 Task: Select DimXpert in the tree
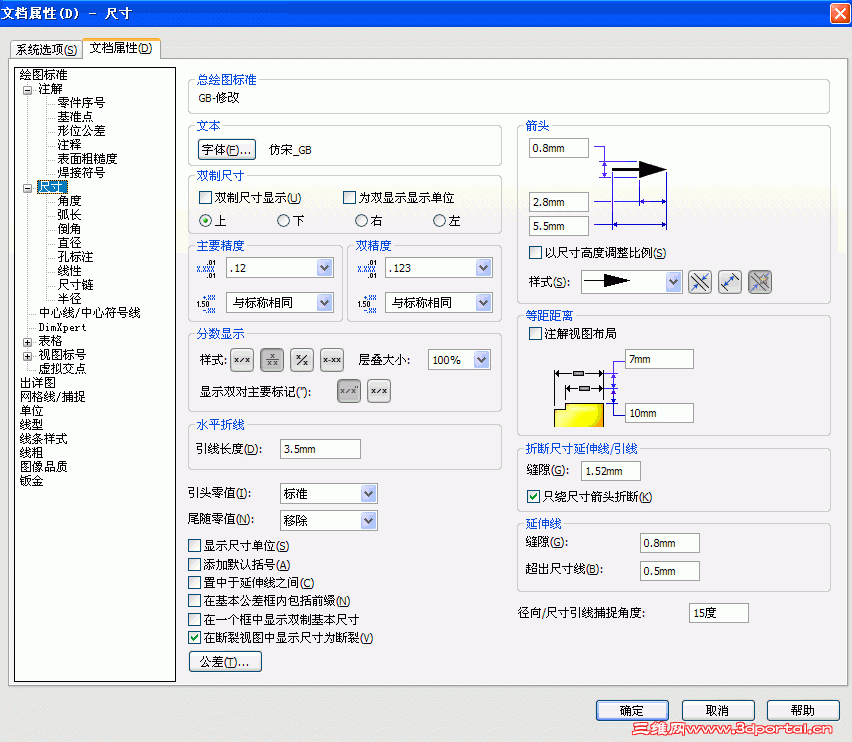point(62,328)
